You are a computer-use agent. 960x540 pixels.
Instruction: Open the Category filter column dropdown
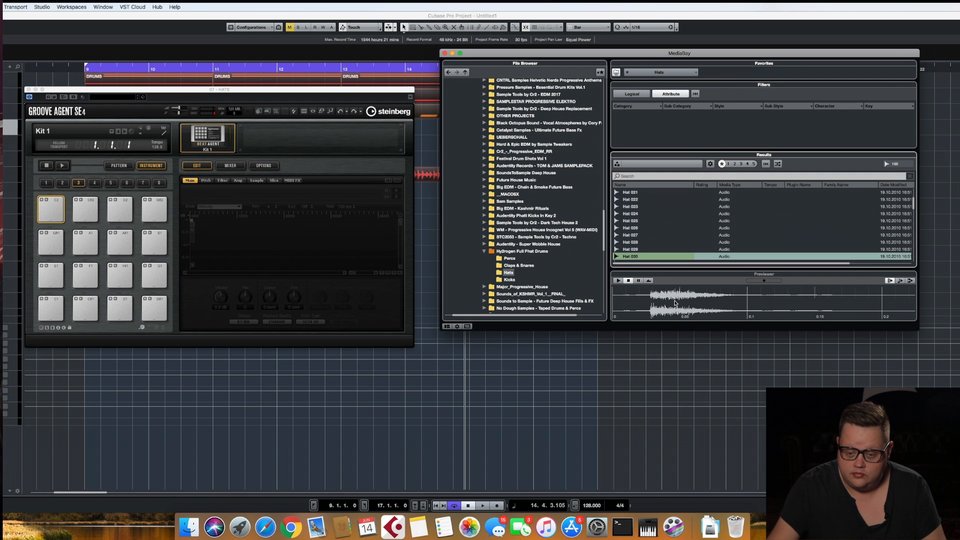click(x=637, y=106)
